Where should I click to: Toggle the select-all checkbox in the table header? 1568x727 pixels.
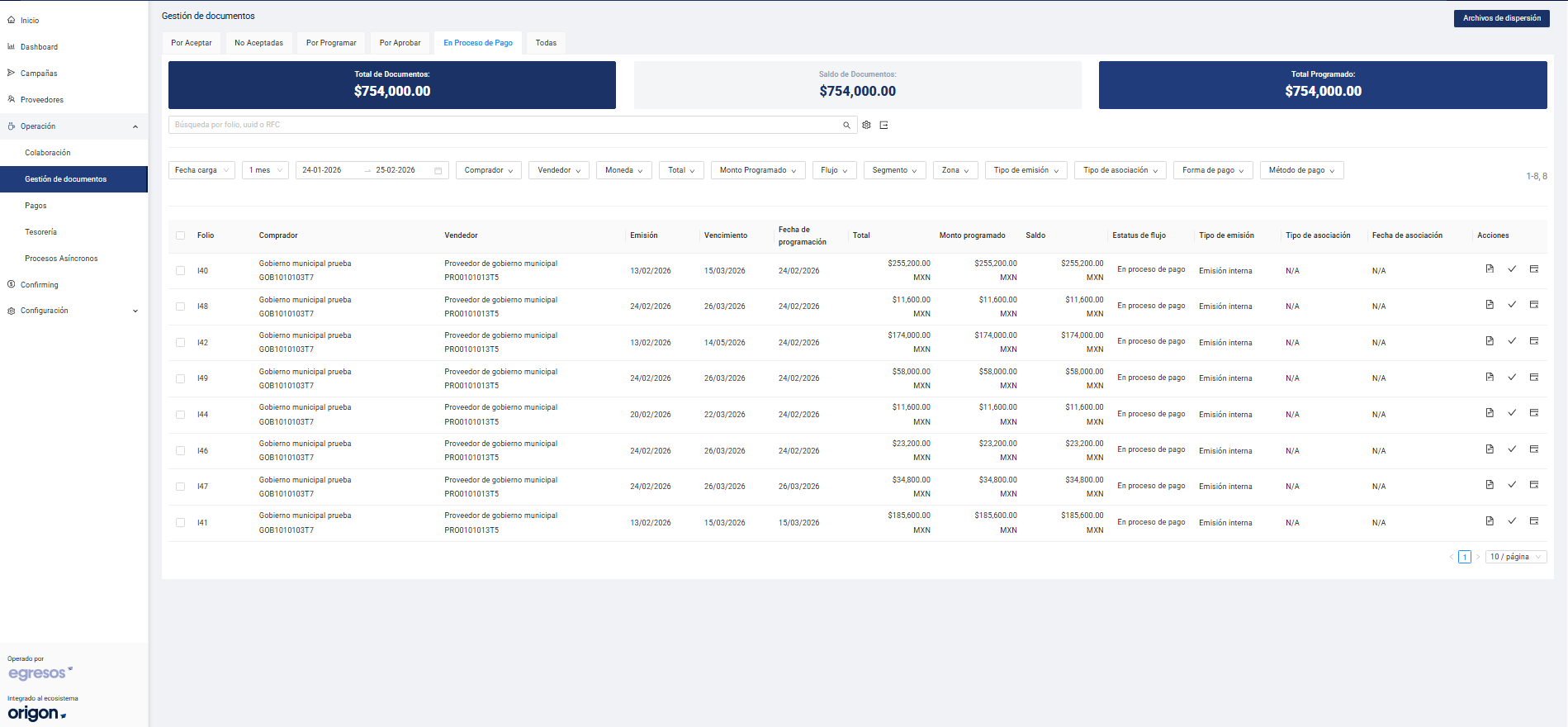[180, 235]
